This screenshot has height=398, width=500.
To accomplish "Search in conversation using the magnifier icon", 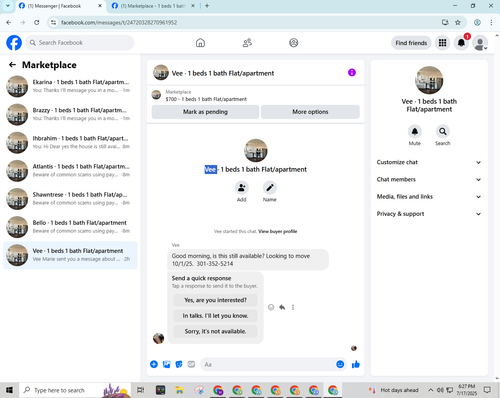I will [x=443, y=132].
